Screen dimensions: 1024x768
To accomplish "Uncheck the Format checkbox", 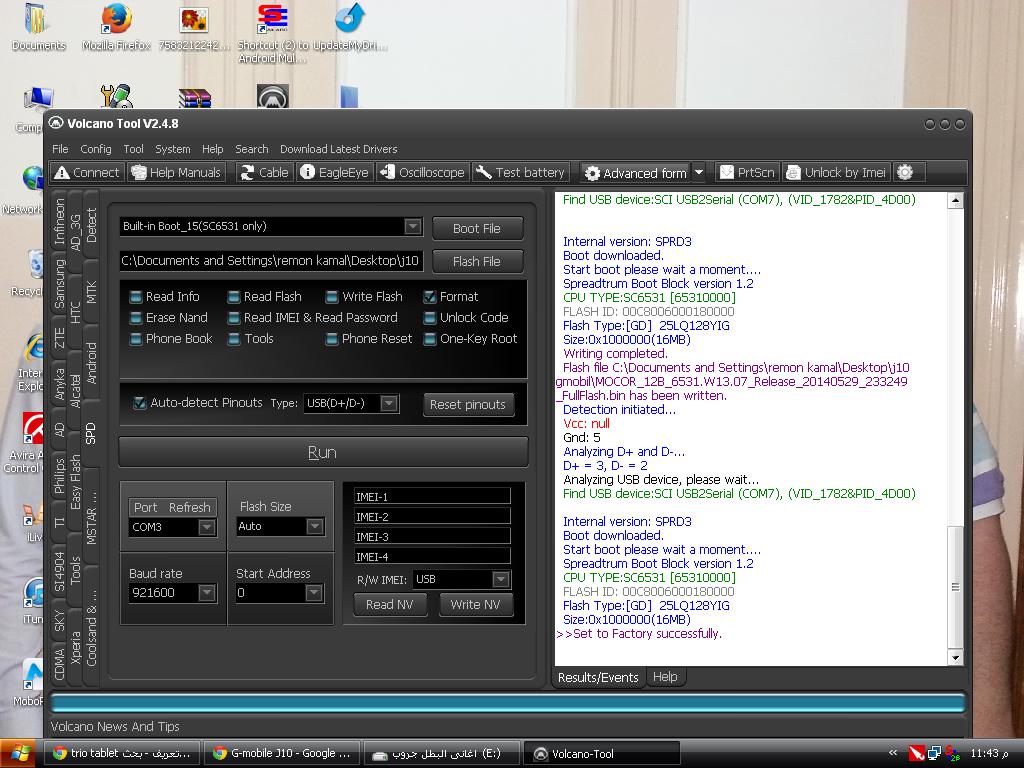I will pyautogui.click(x=430, y=296).
